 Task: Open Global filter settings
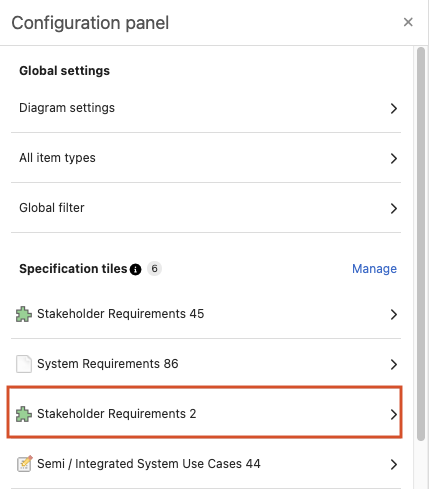click(x=206, y=208)
